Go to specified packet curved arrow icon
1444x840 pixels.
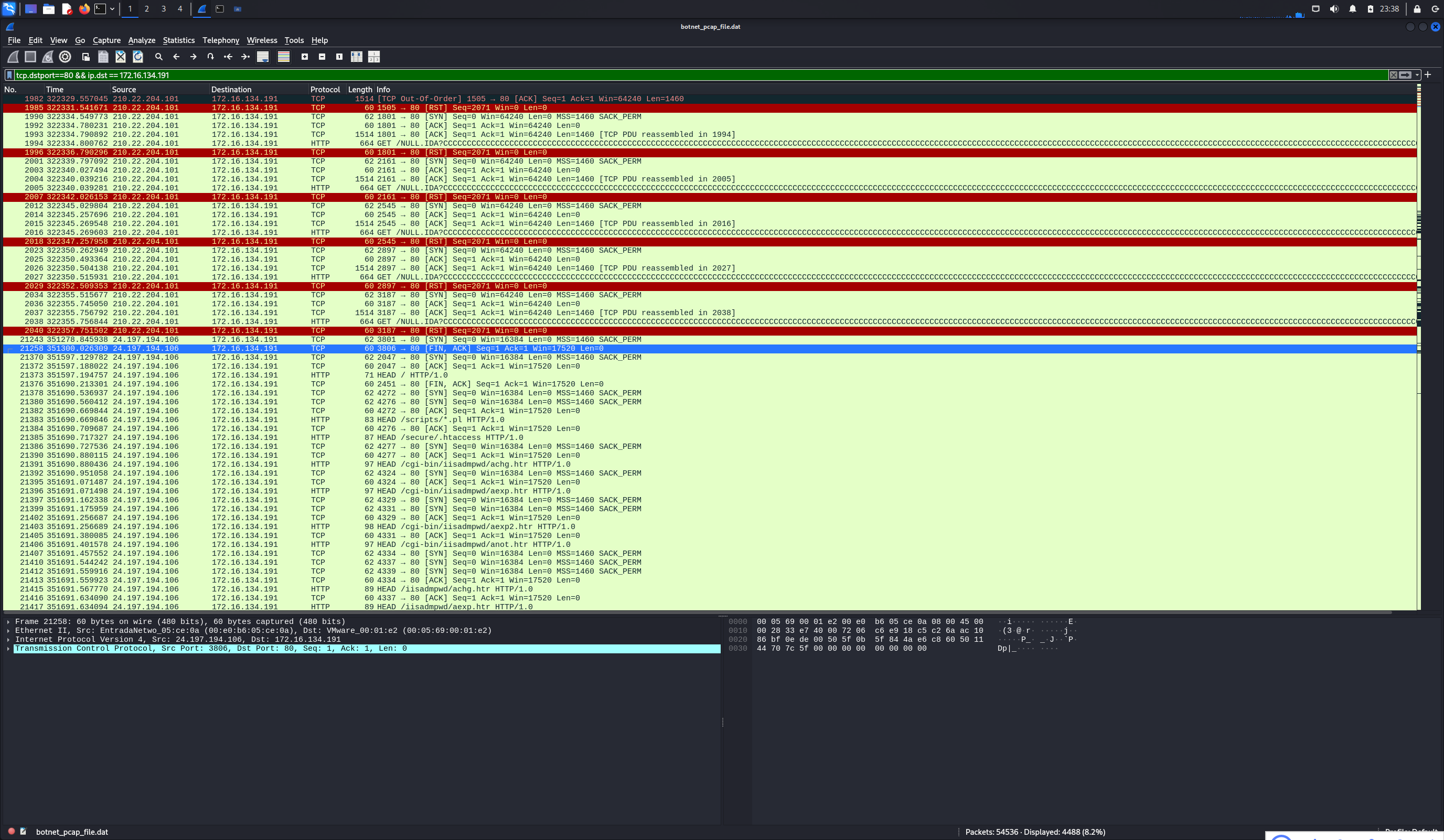210,56
